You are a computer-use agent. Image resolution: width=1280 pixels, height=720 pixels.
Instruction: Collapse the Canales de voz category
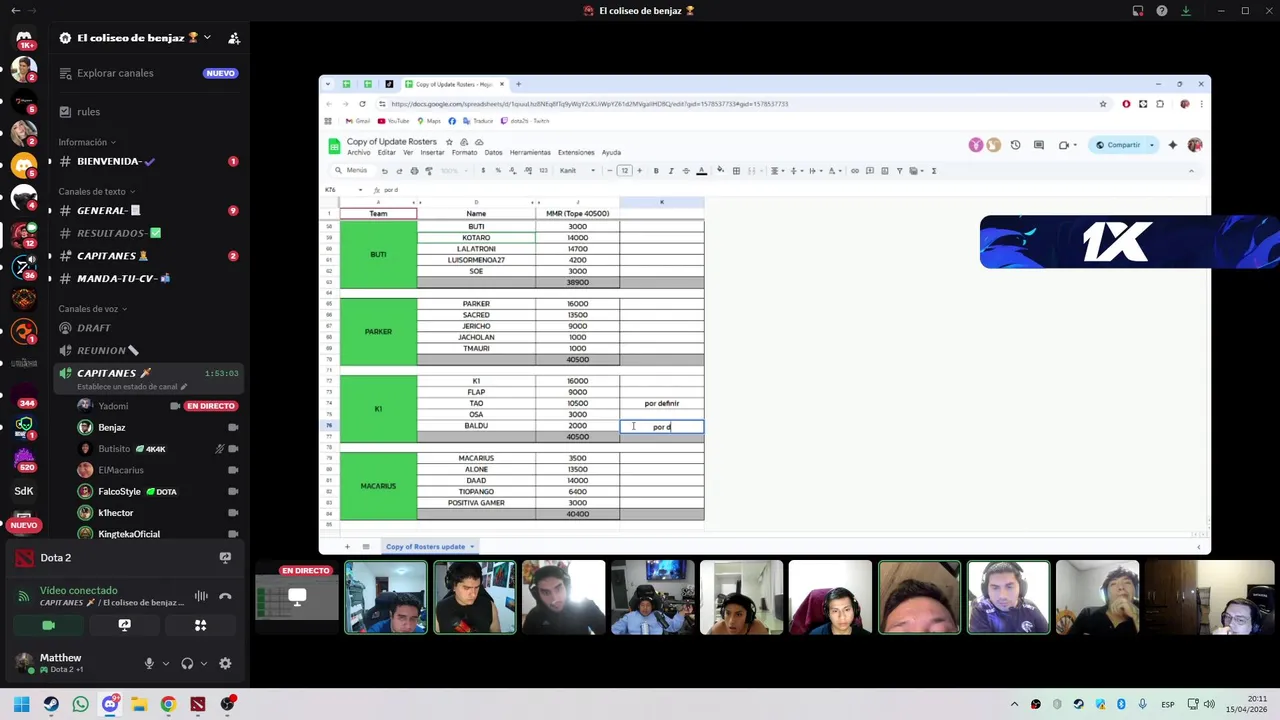[92, 309]
